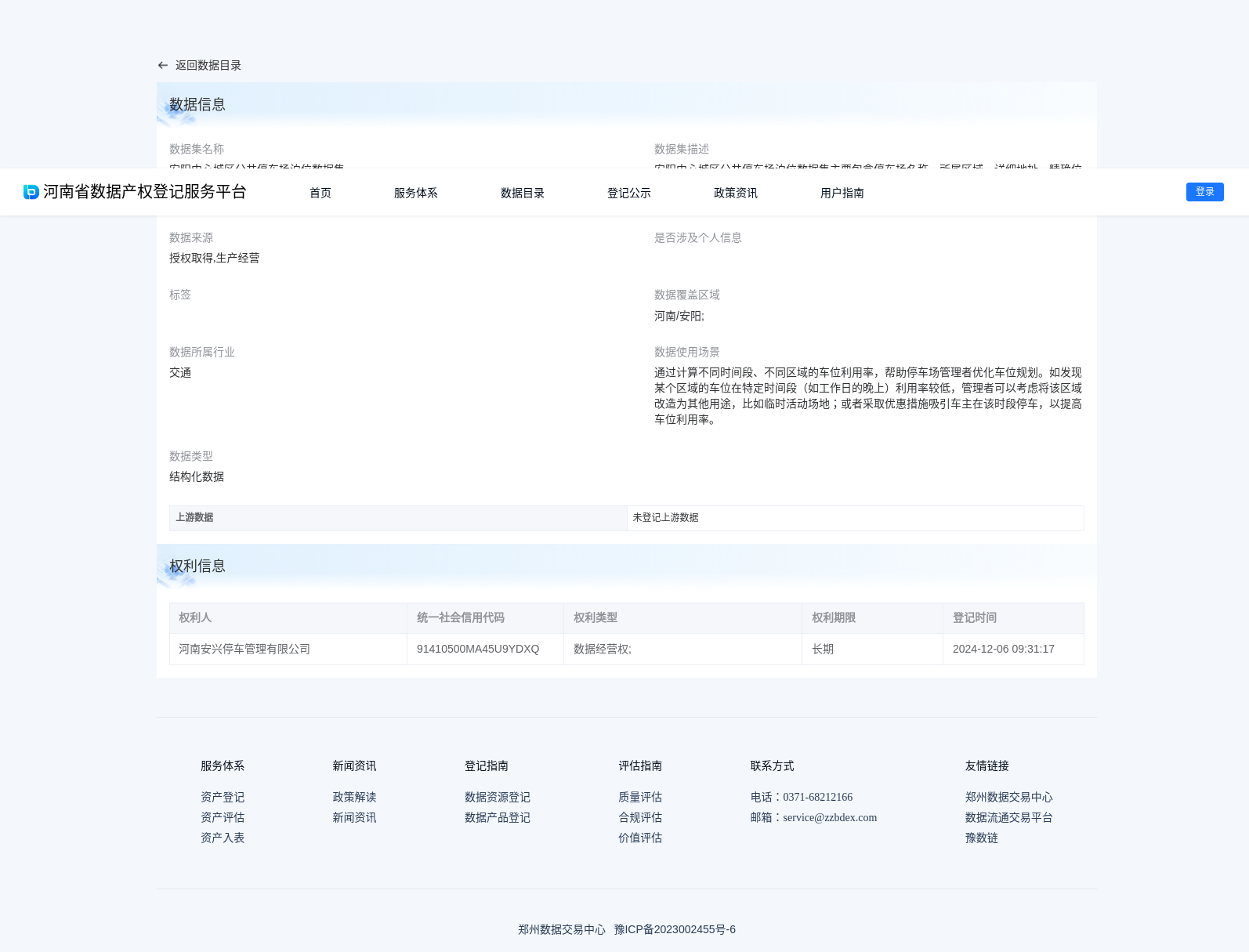Click the 数据使用场景 description paragraph
Viewport: 1249px width, 952px height.
tap(868, 396)
